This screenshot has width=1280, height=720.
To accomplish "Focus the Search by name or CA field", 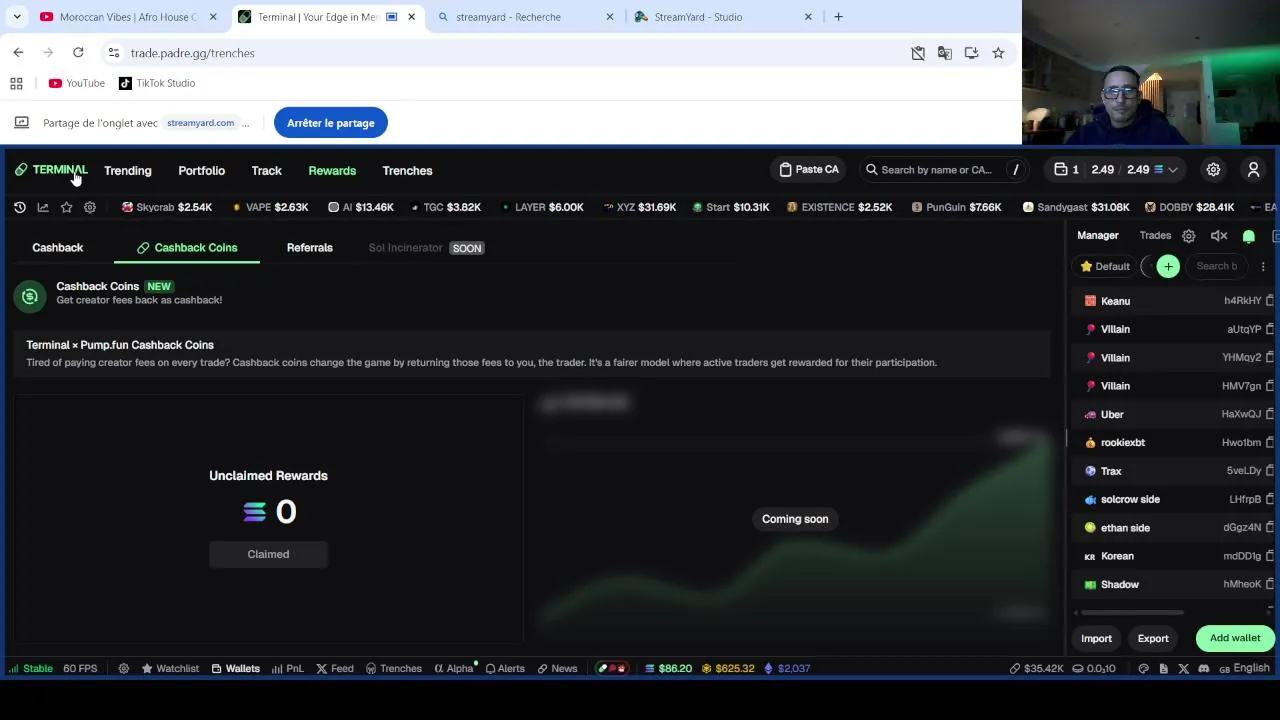I will pos(944,170).
